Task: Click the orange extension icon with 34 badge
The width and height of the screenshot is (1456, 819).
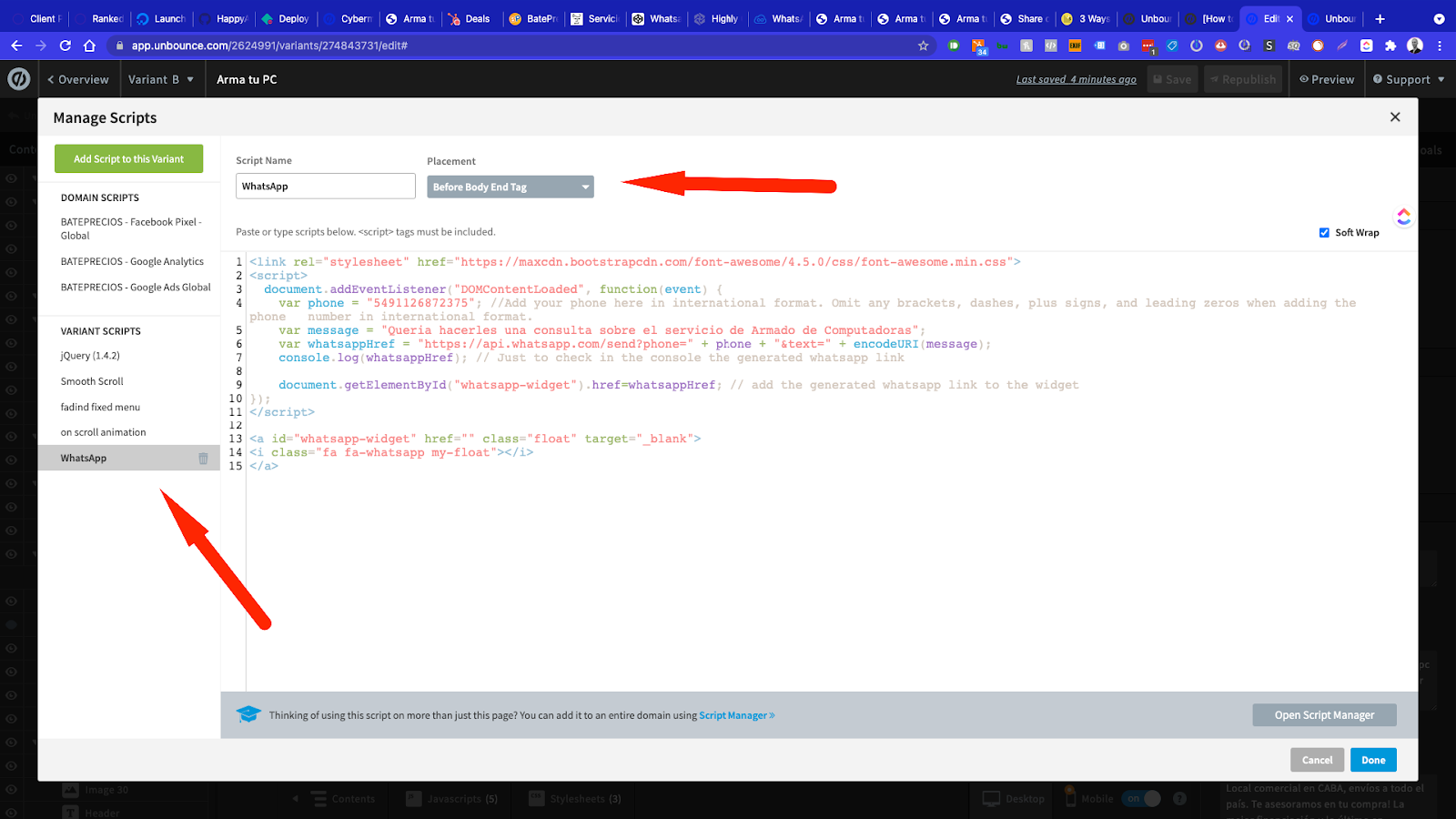Action: coord(978,46)
